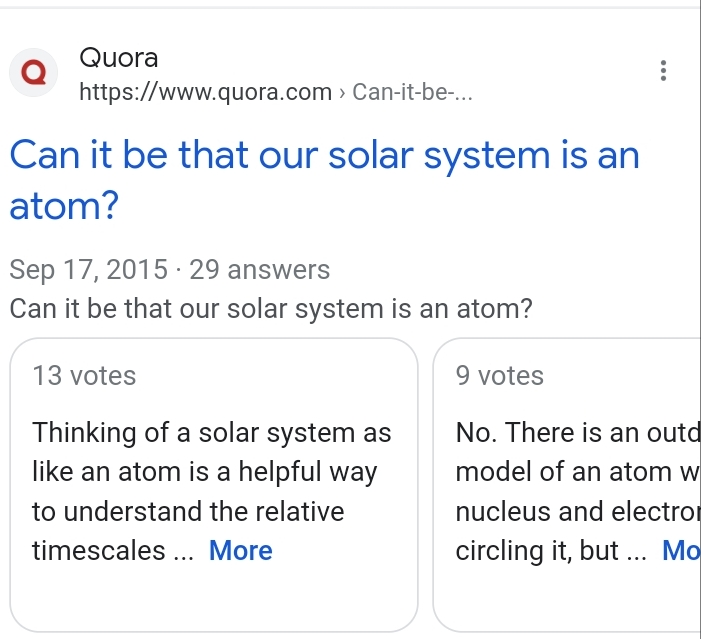
Task: Expand the 9 votes answer via More
Action: point(681,550)
